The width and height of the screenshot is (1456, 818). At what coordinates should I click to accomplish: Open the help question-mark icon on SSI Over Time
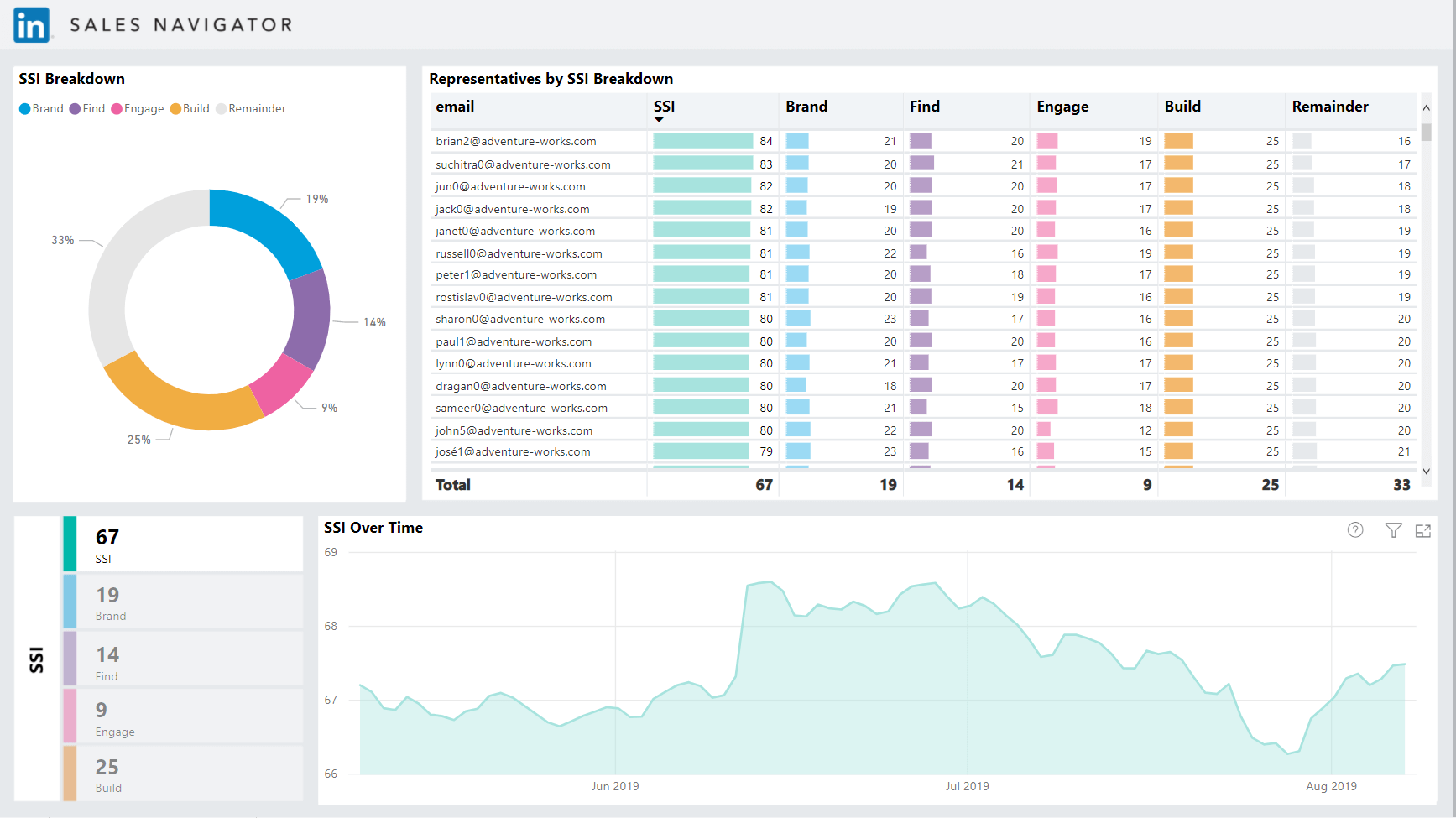[x=1355, y=529]
